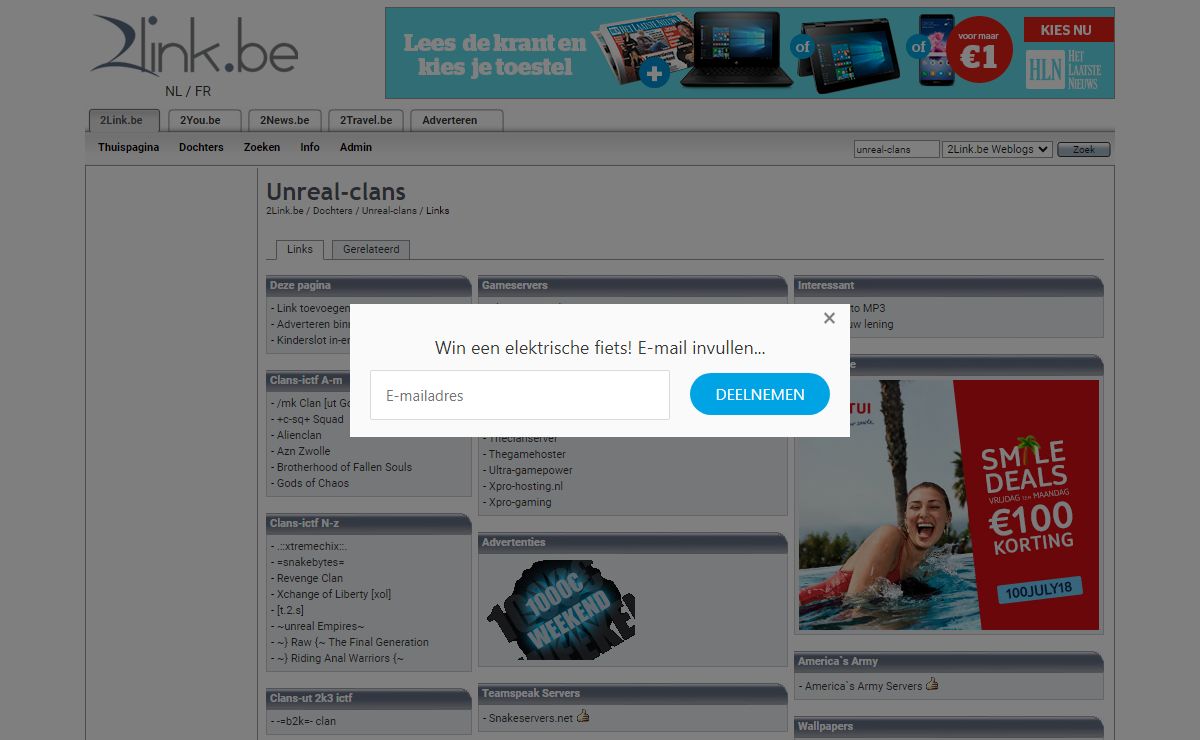The image size is (1200, 740).
Task: Click the Interessant section header
Action: tap(948, 286)
